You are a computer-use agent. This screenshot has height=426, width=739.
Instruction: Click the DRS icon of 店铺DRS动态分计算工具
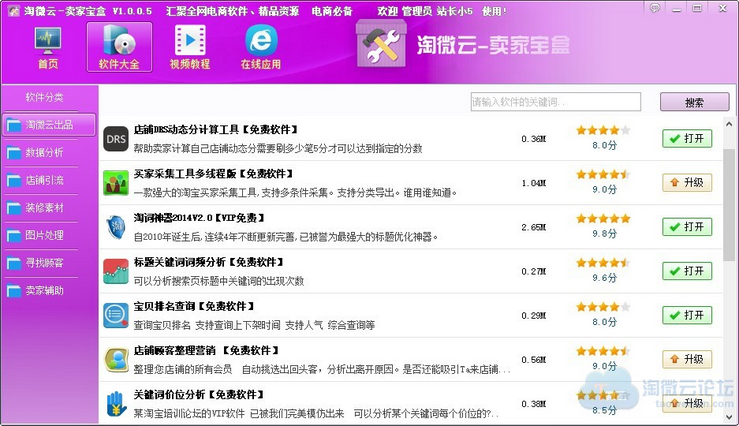[116, 139]
